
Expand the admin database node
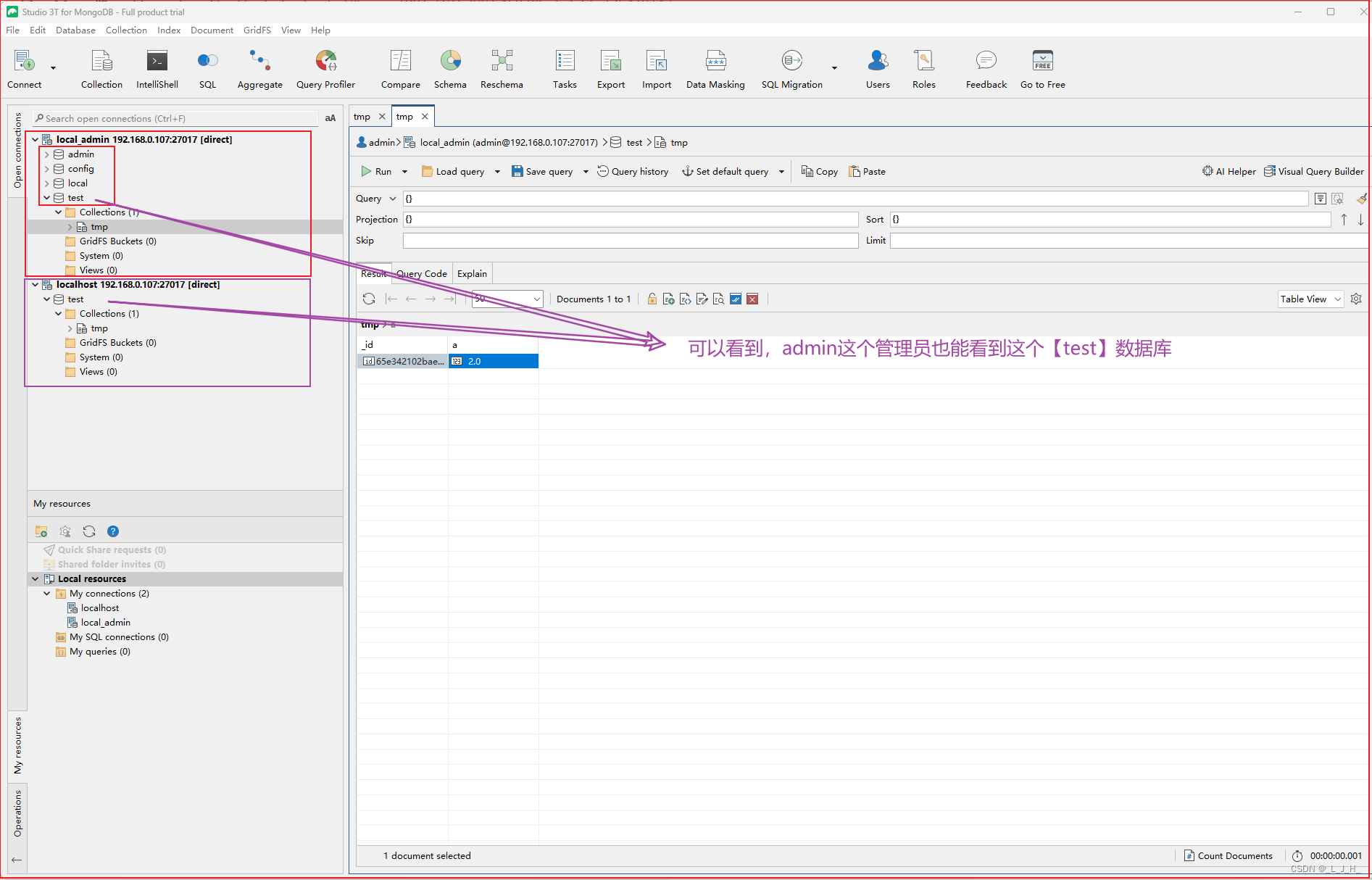click(x=47, y=154)
